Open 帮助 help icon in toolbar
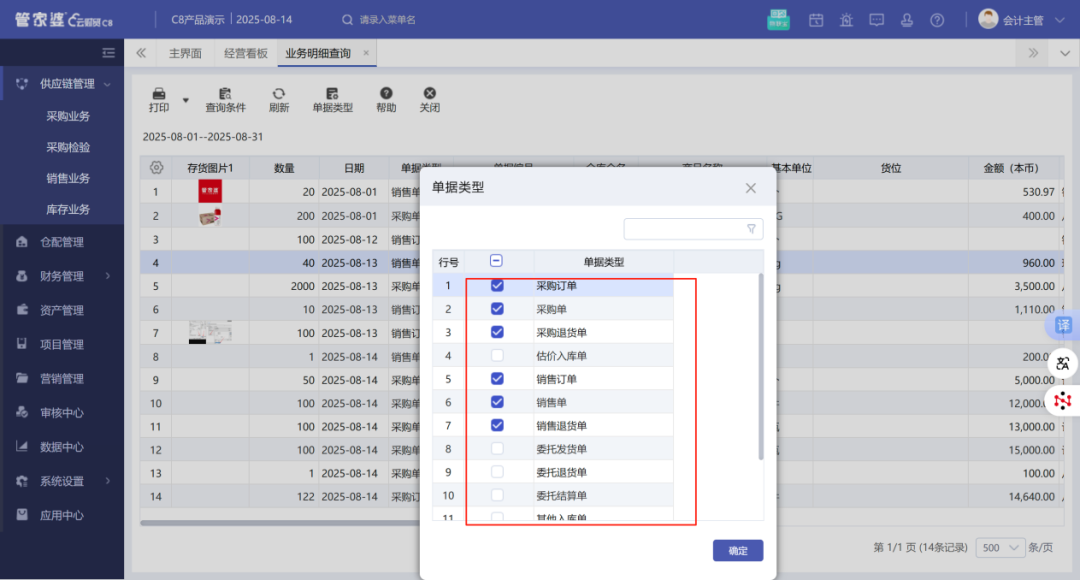1080x580 pixels. [x=386, y=93]
